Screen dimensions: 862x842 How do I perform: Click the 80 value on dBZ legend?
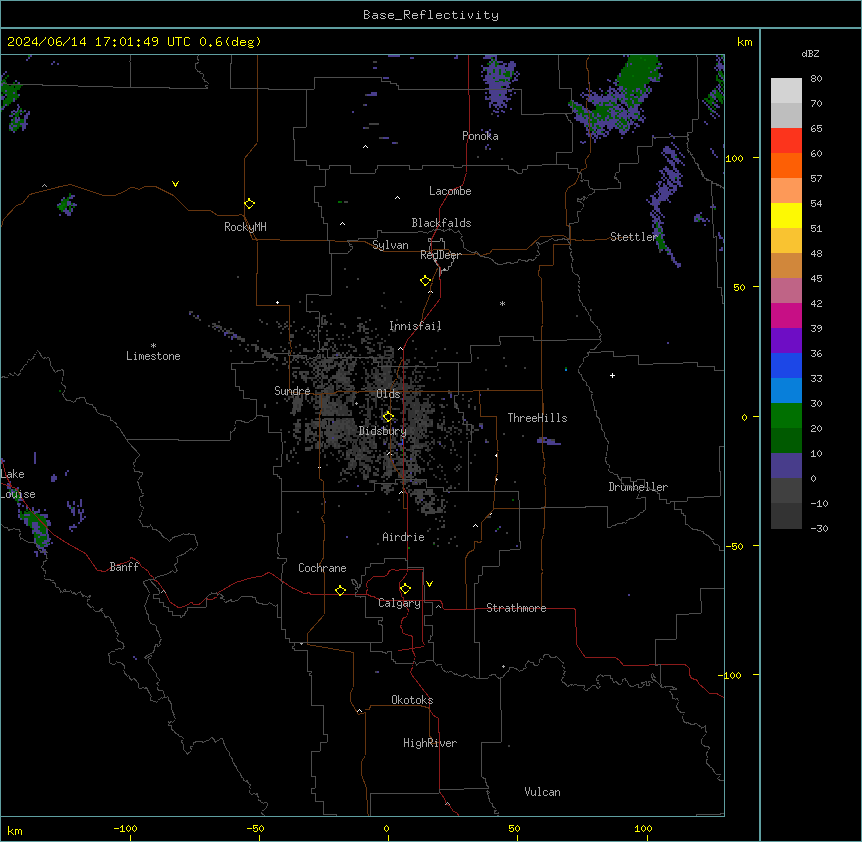point(816,79)
